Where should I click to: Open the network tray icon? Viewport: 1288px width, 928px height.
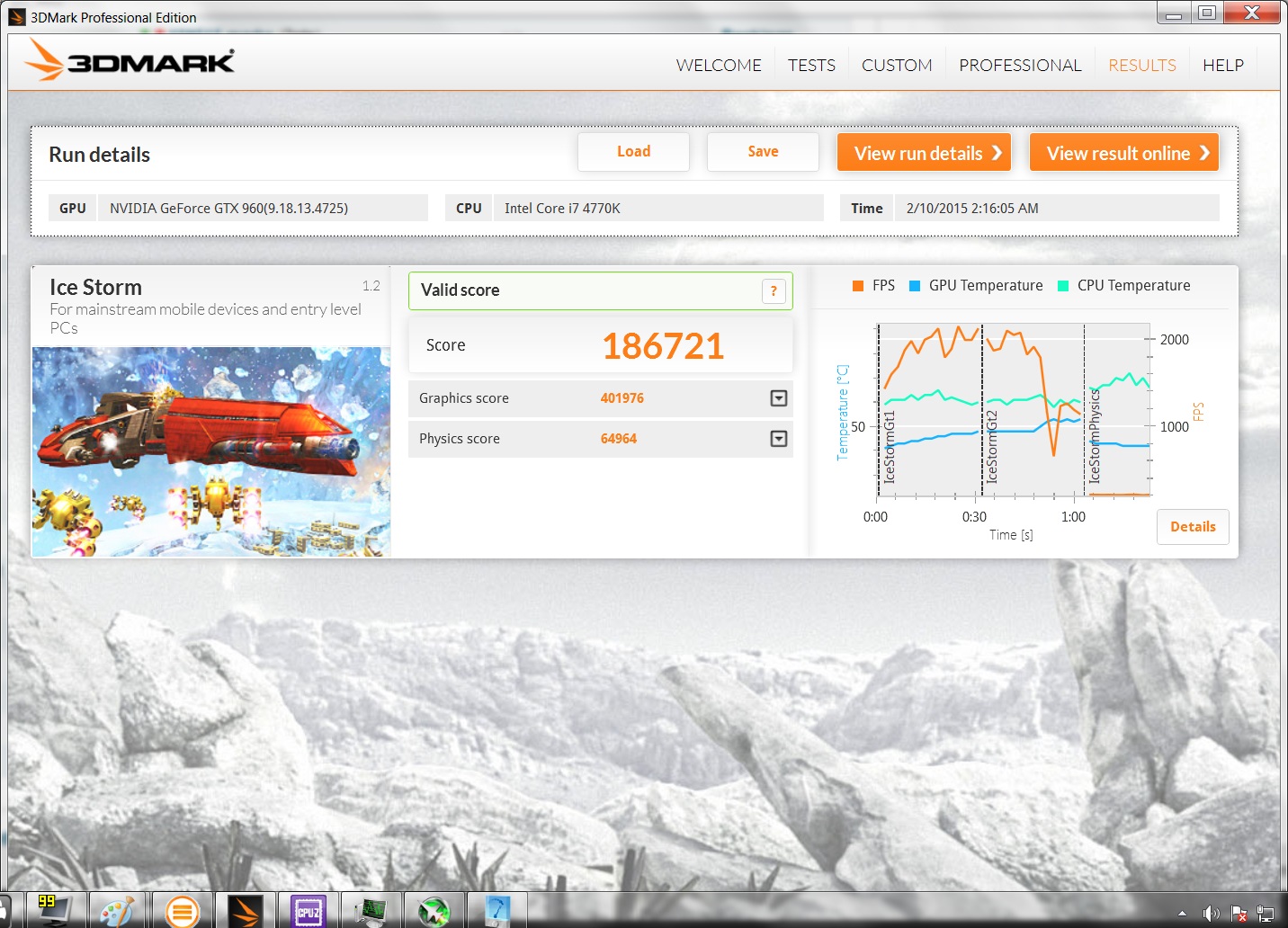tap(1265, 914)
